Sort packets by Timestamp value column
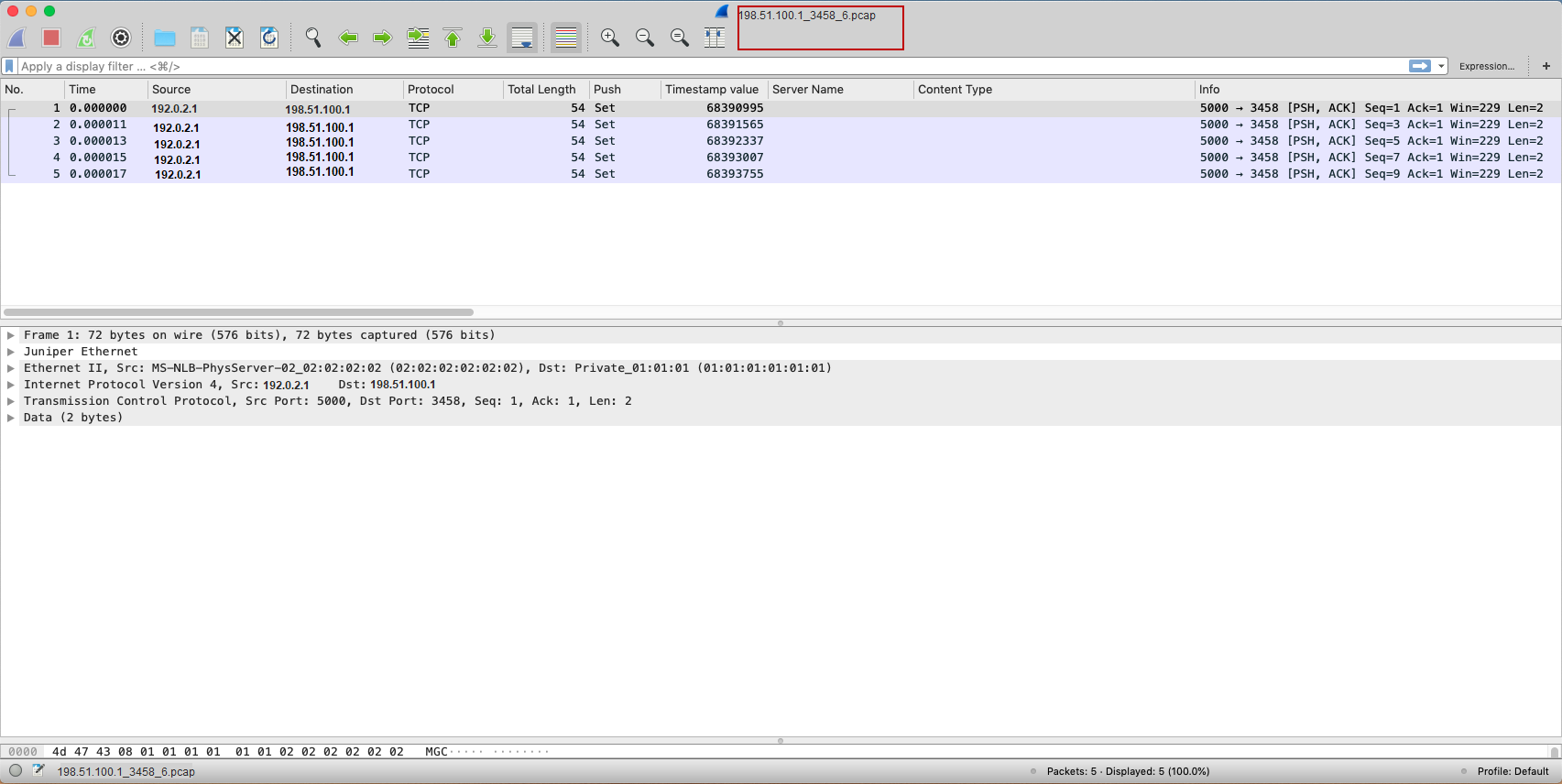The height and width of the screenshot is (784, 1562). click(x=712, y=89)
